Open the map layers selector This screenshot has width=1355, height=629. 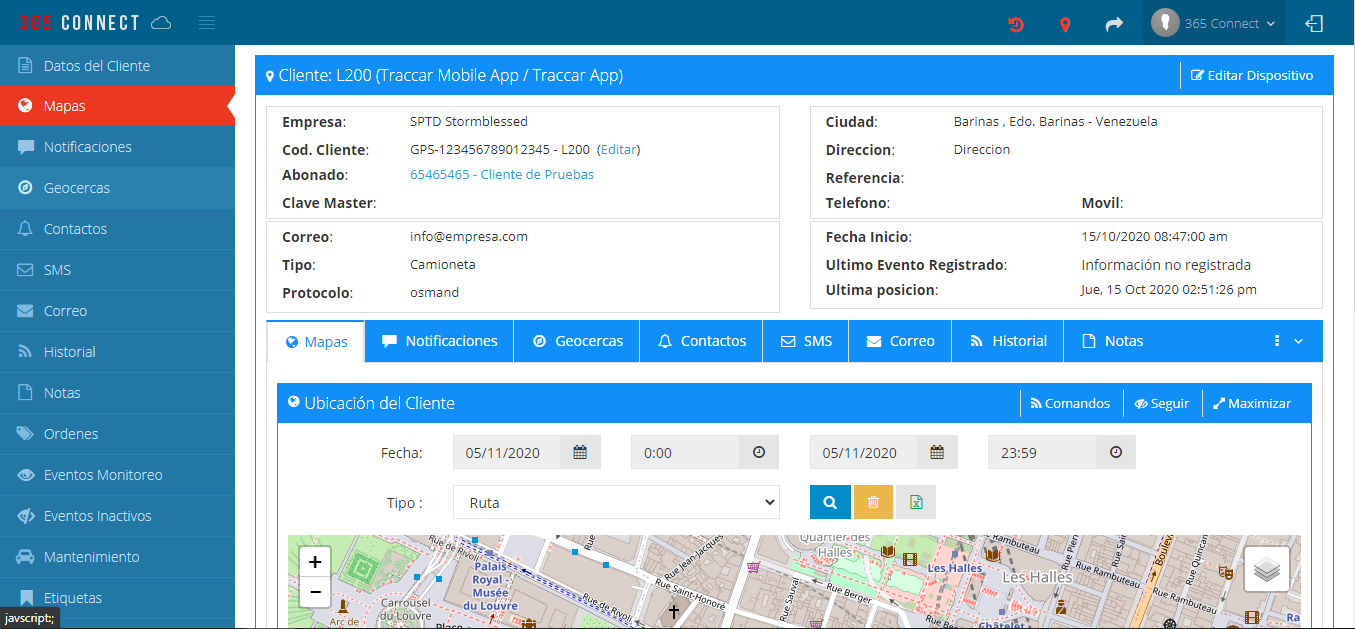1266,569
